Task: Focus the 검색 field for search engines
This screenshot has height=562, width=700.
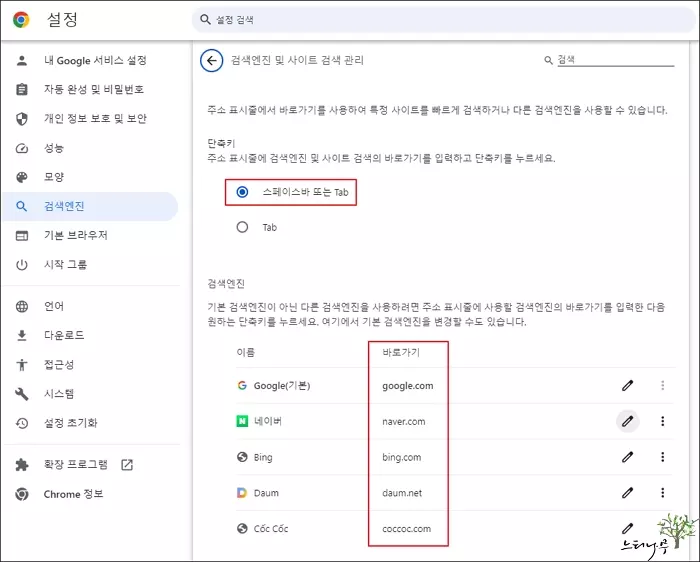Action: click(615, 60)
